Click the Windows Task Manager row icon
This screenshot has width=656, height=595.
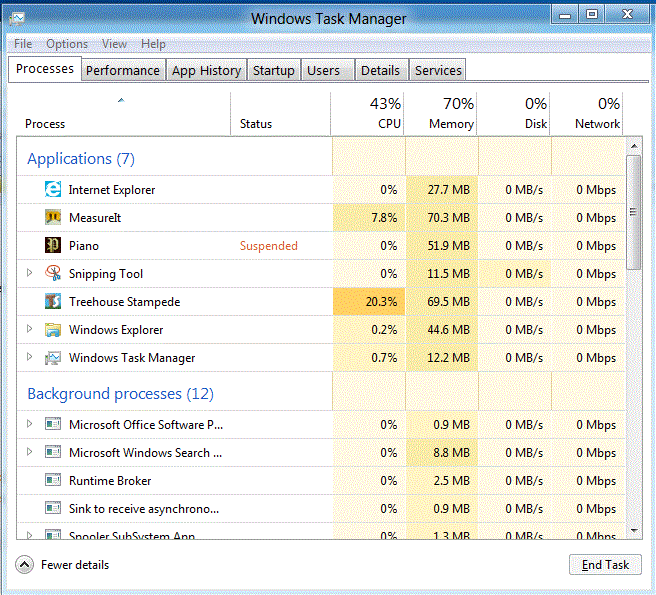coord(53,358)
